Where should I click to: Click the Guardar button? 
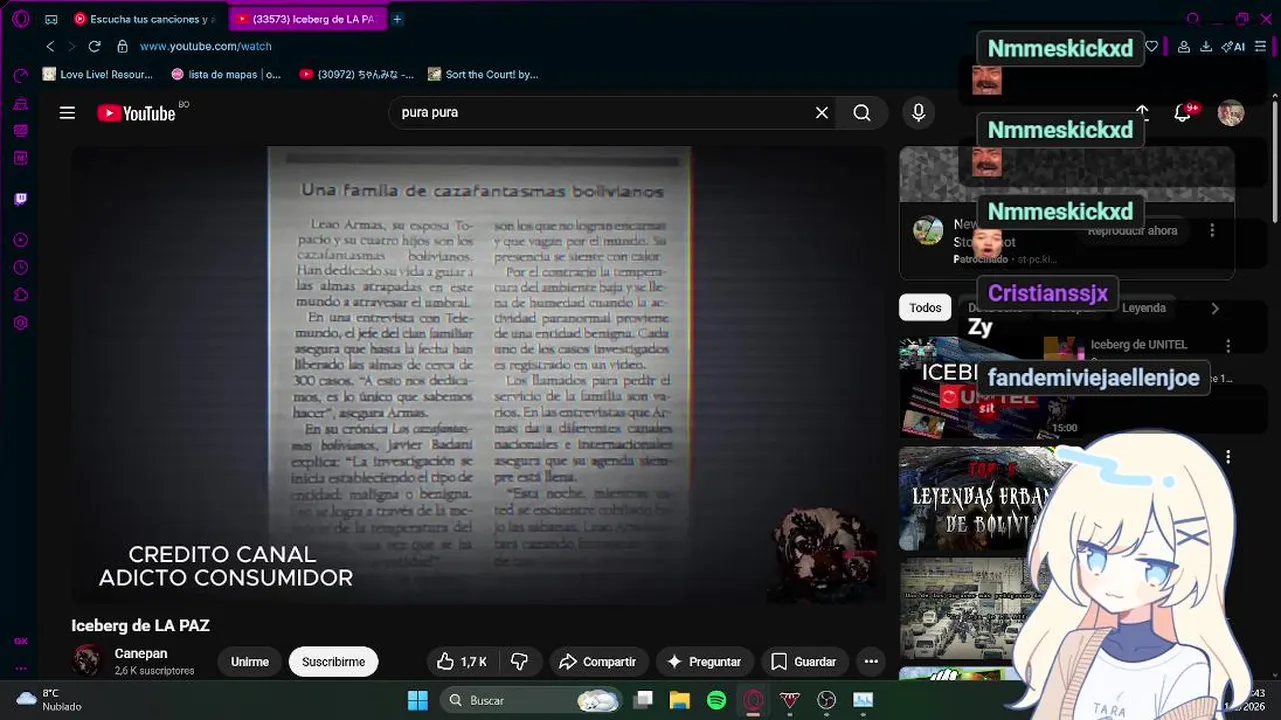pos(804,661)
